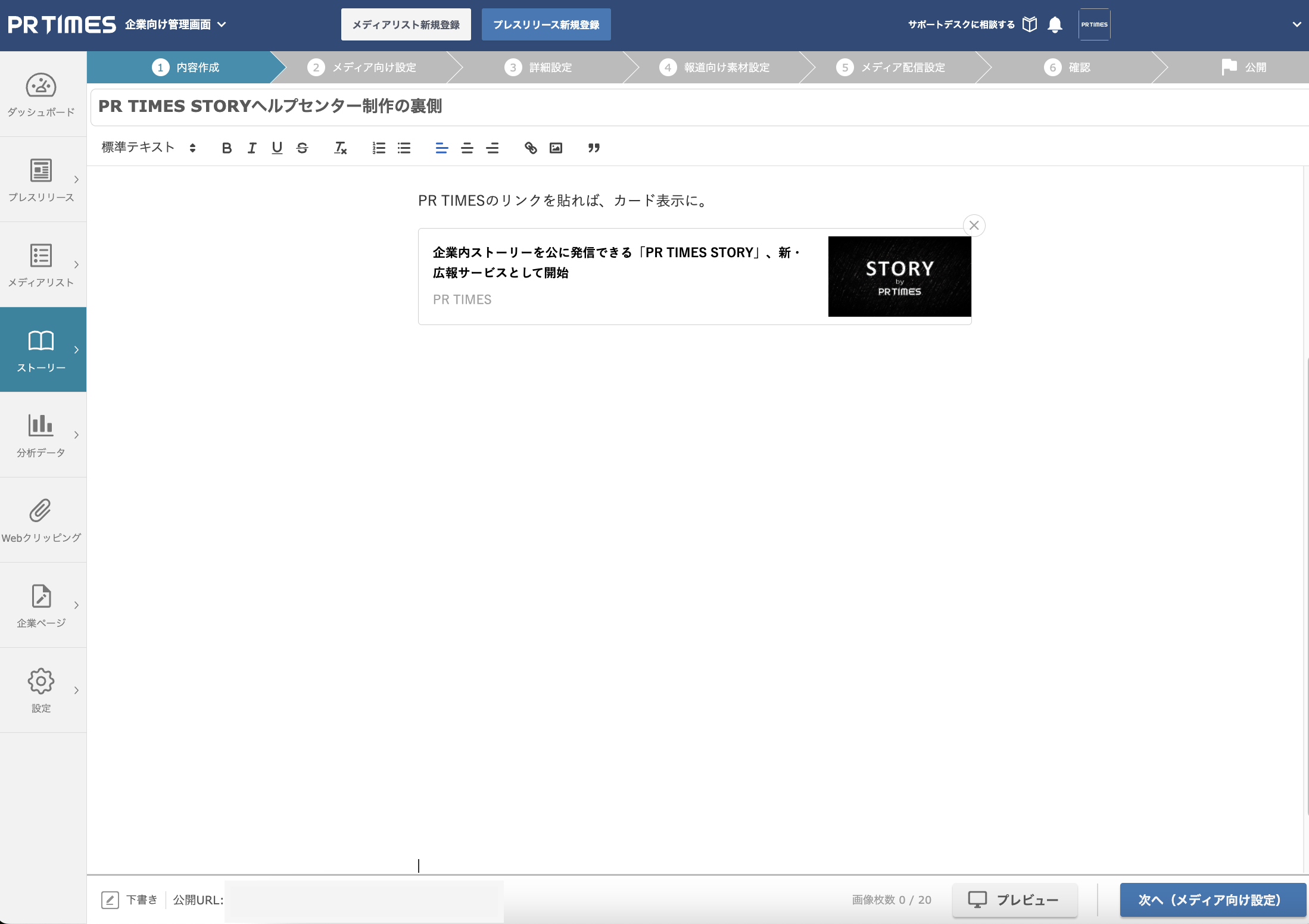This screenshot has width=1309, height=924.
Task: Toggle bold formatting in editor toolbar
Action: pos(226,148)
